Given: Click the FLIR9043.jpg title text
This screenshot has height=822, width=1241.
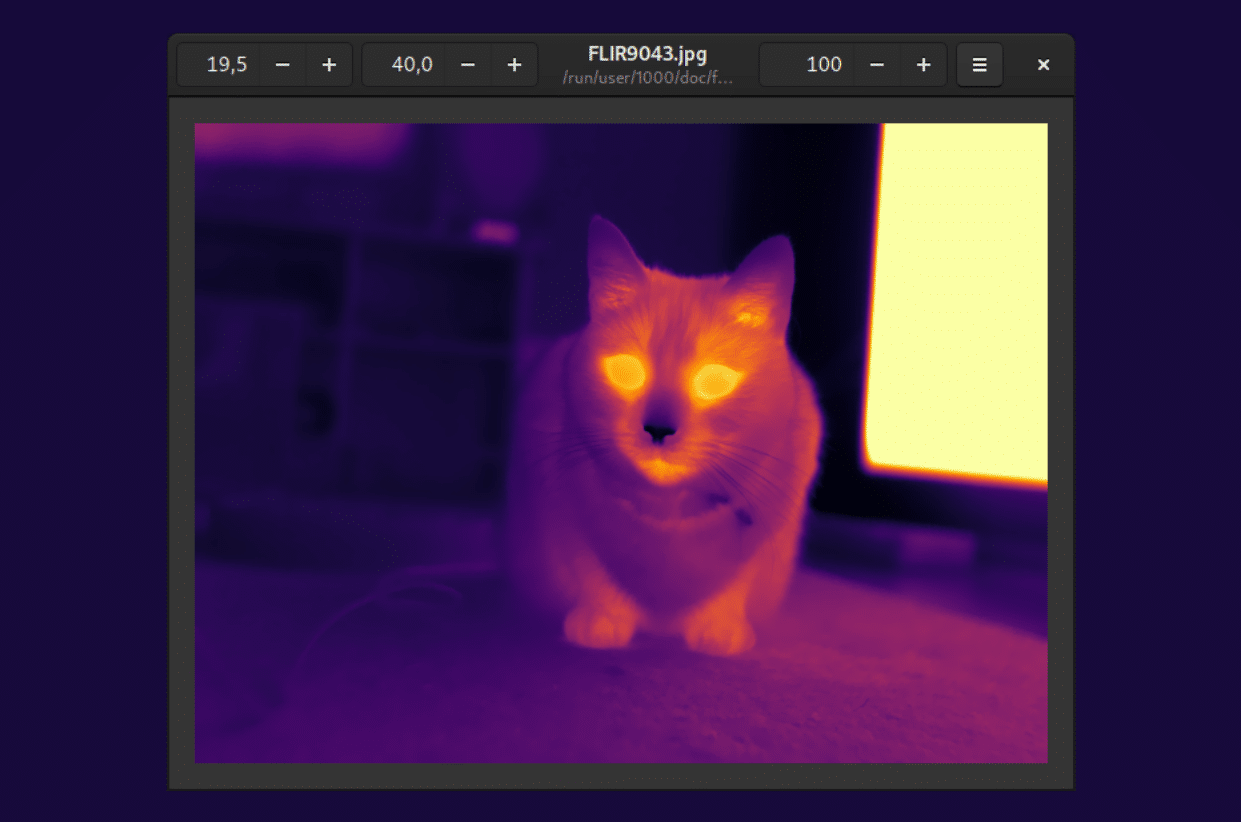Looking at the screenshot, I should 648,55.
